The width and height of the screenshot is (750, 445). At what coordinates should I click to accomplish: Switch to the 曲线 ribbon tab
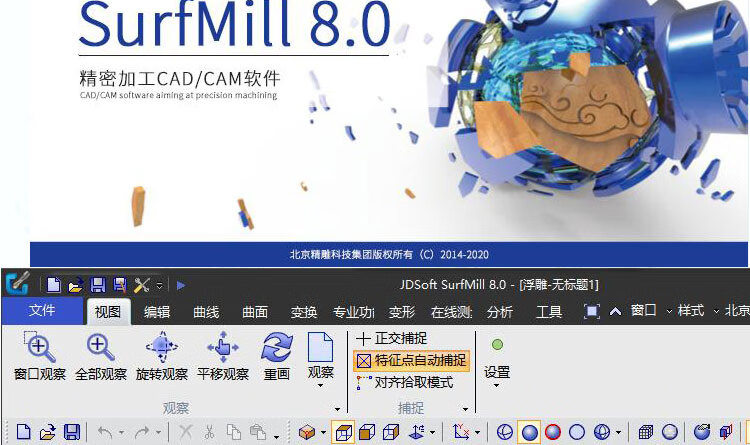point(206,312)
